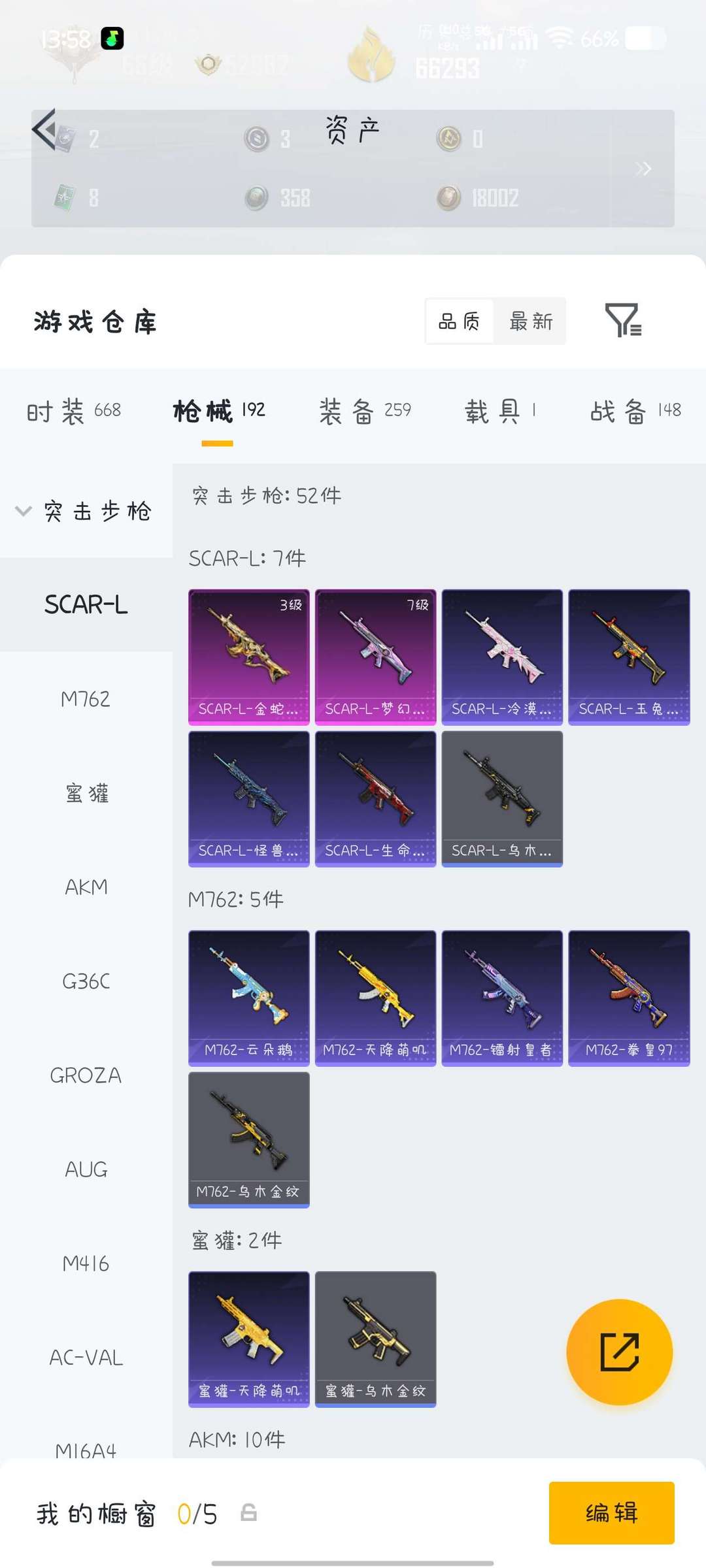The height and width of the screenshot is (1568, 706).
Task: Open the 时装 668 tab
Action: (74, 411)
